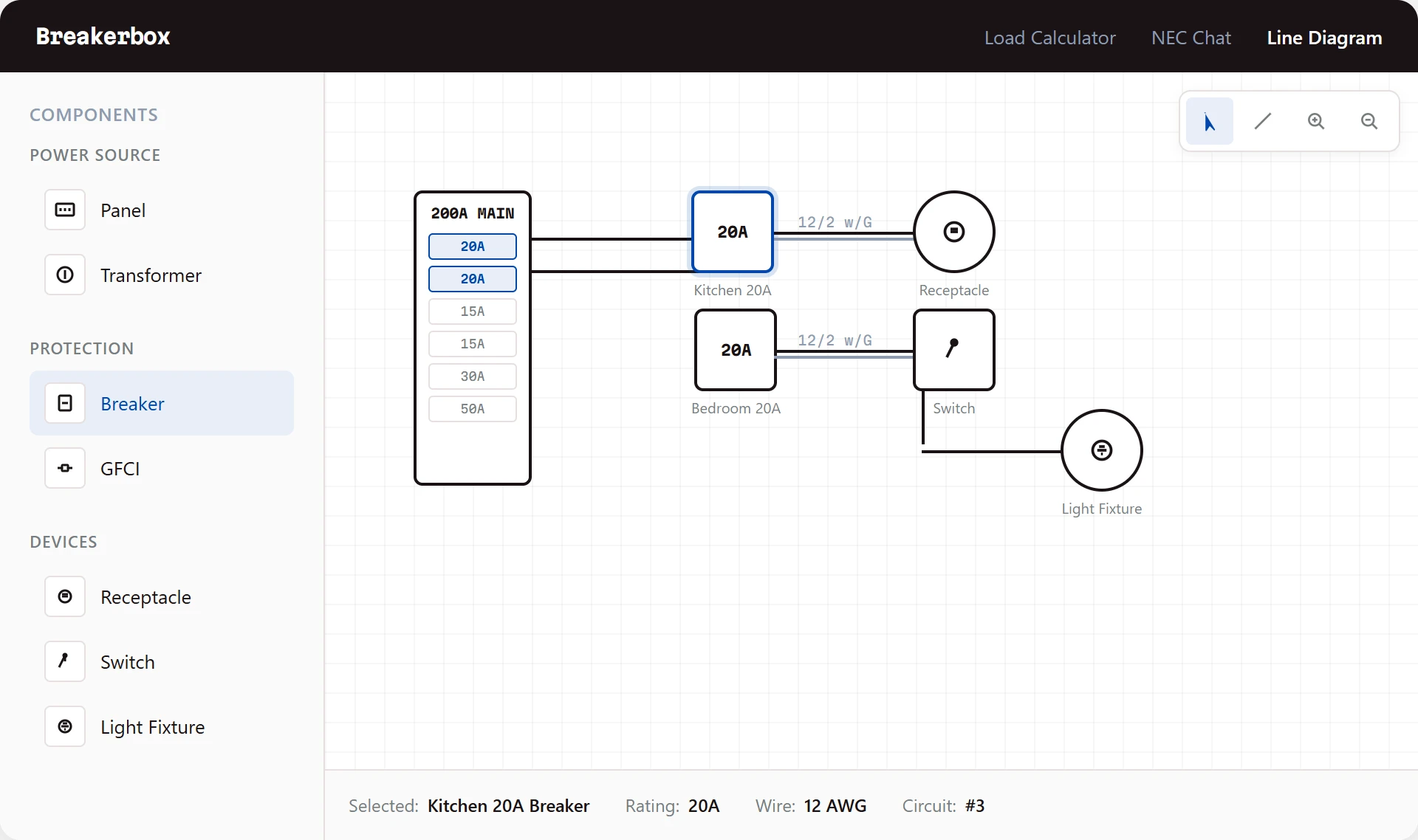Open the NEC Chat tab

pyautogui.click(x=1191, y=38)
